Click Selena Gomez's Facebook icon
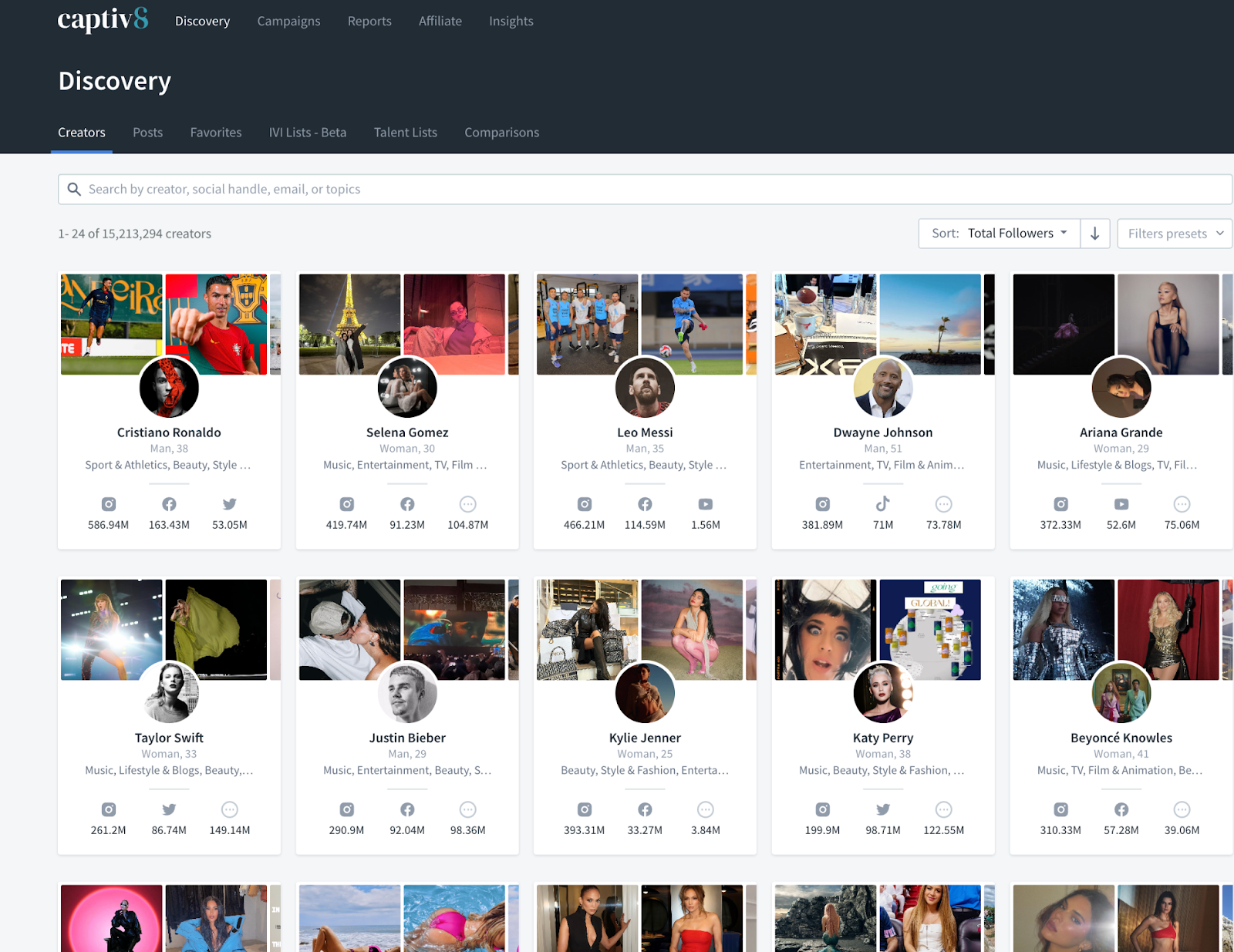Screen dimensions: 1234x952 point(407,504)
